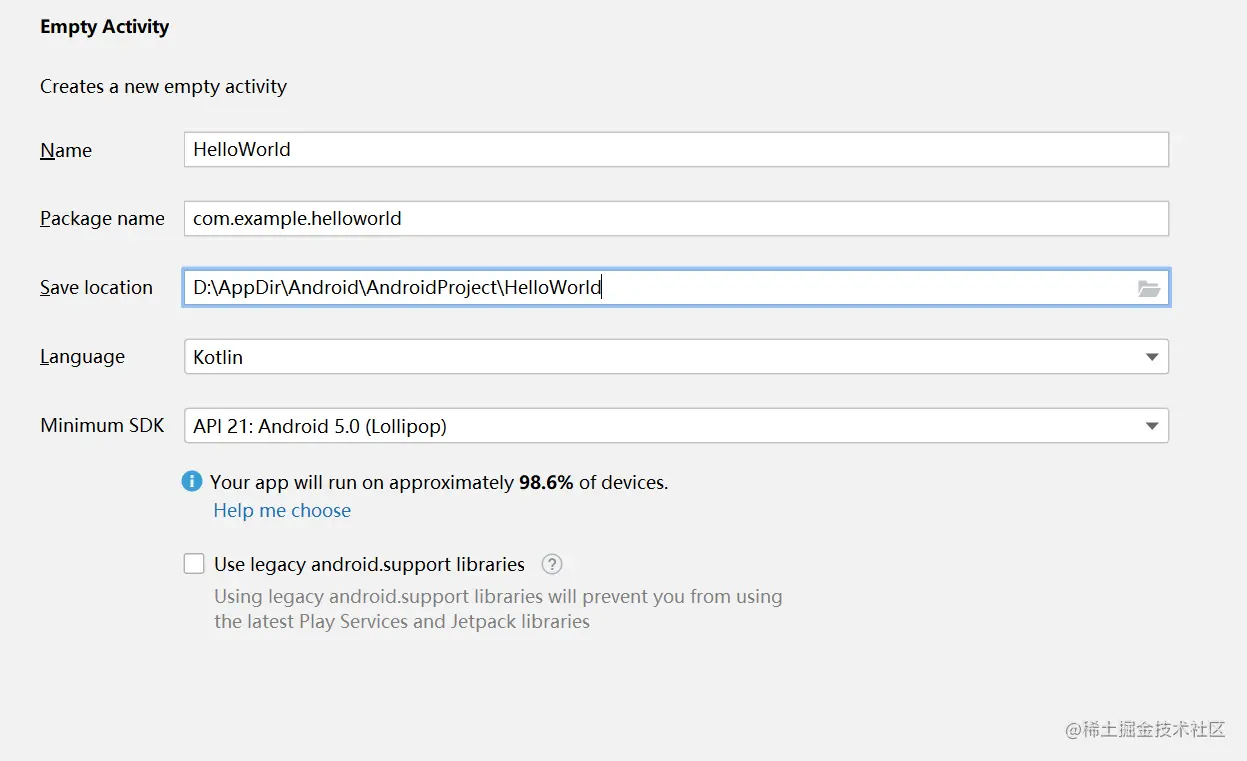The width and height of the screenshot is (1247, 761).
Task: Expand the Minimum SDK dropdown arrow
Action: tap(1152, 426)
